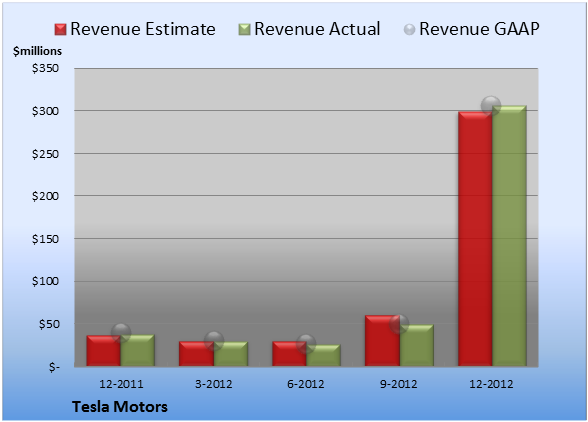The height and width of the screenshot is (422, 588).
Task: Click the "$300" y-axis label
Action: (x=45, y=111)
